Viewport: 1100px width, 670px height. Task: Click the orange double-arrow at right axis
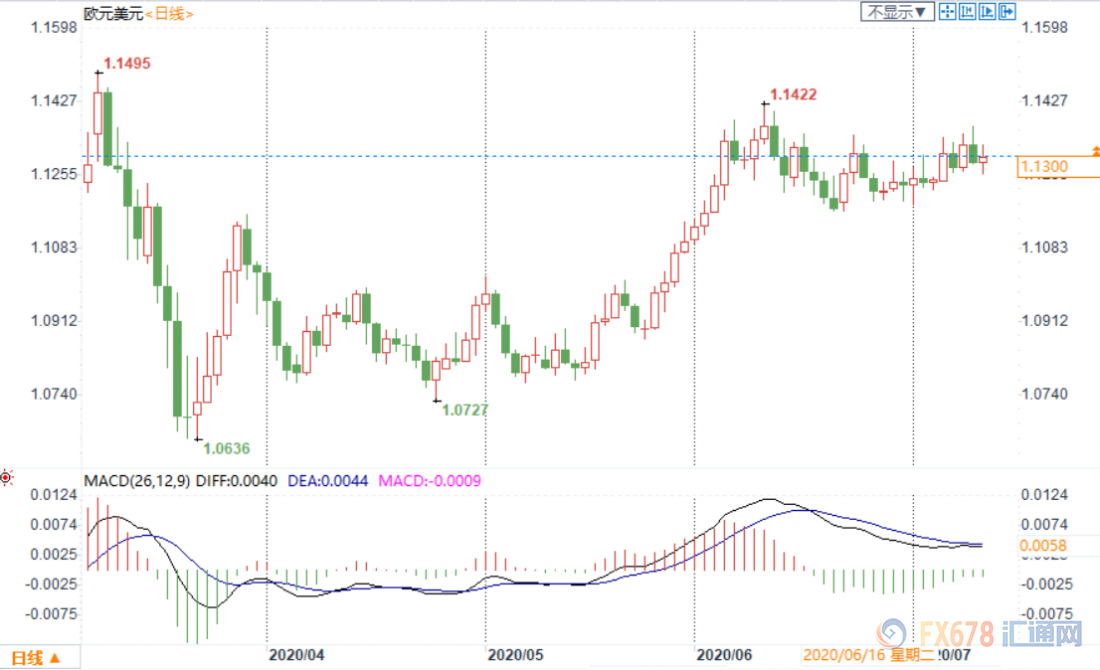1096,151
